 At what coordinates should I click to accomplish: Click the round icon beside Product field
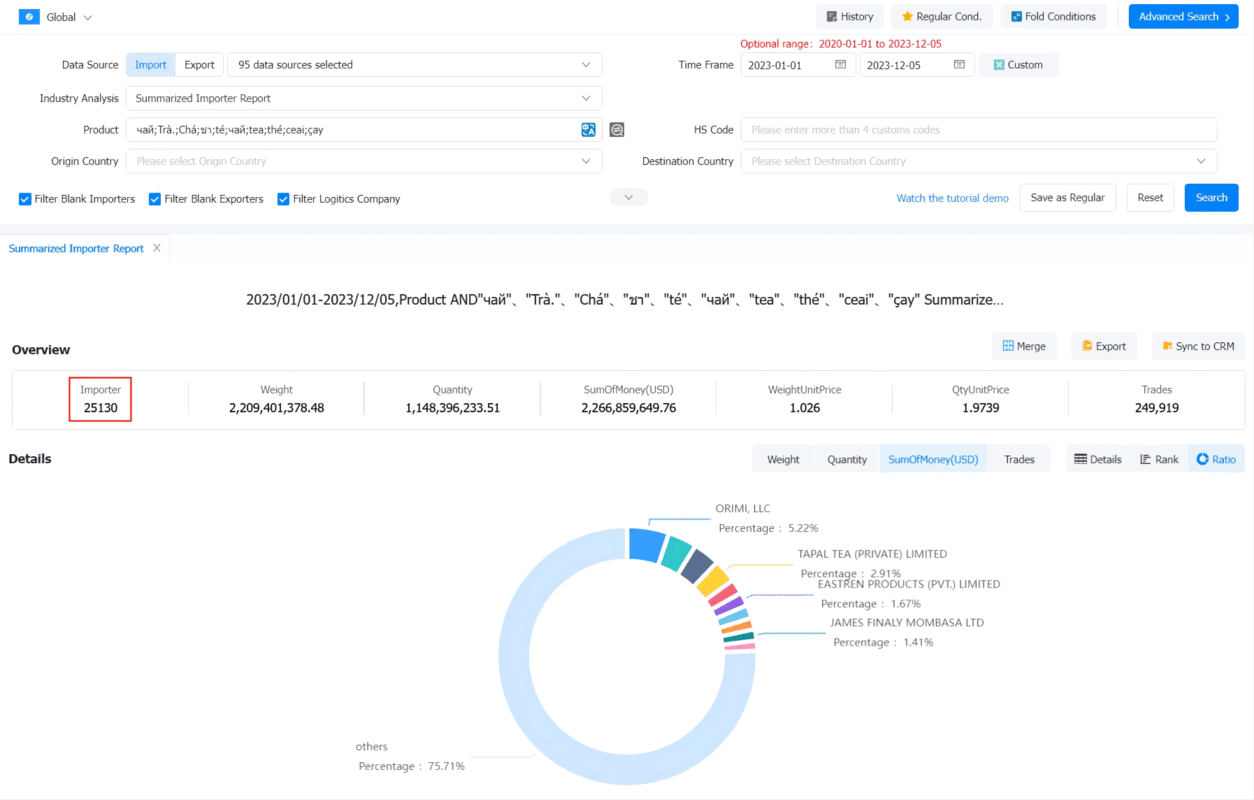click(x=617, y=130)
